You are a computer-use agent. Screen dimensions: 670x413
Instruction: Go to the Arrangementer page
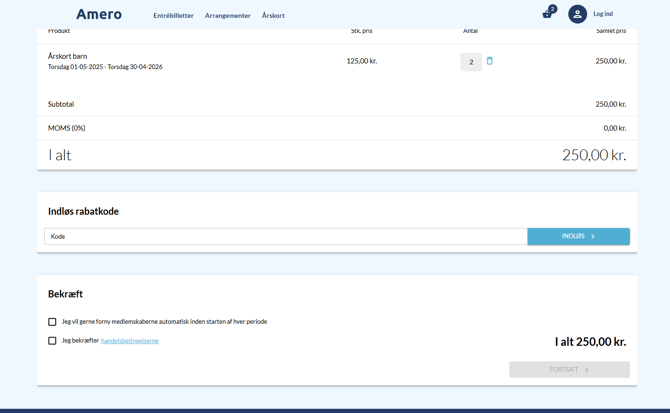coord(227,15)
